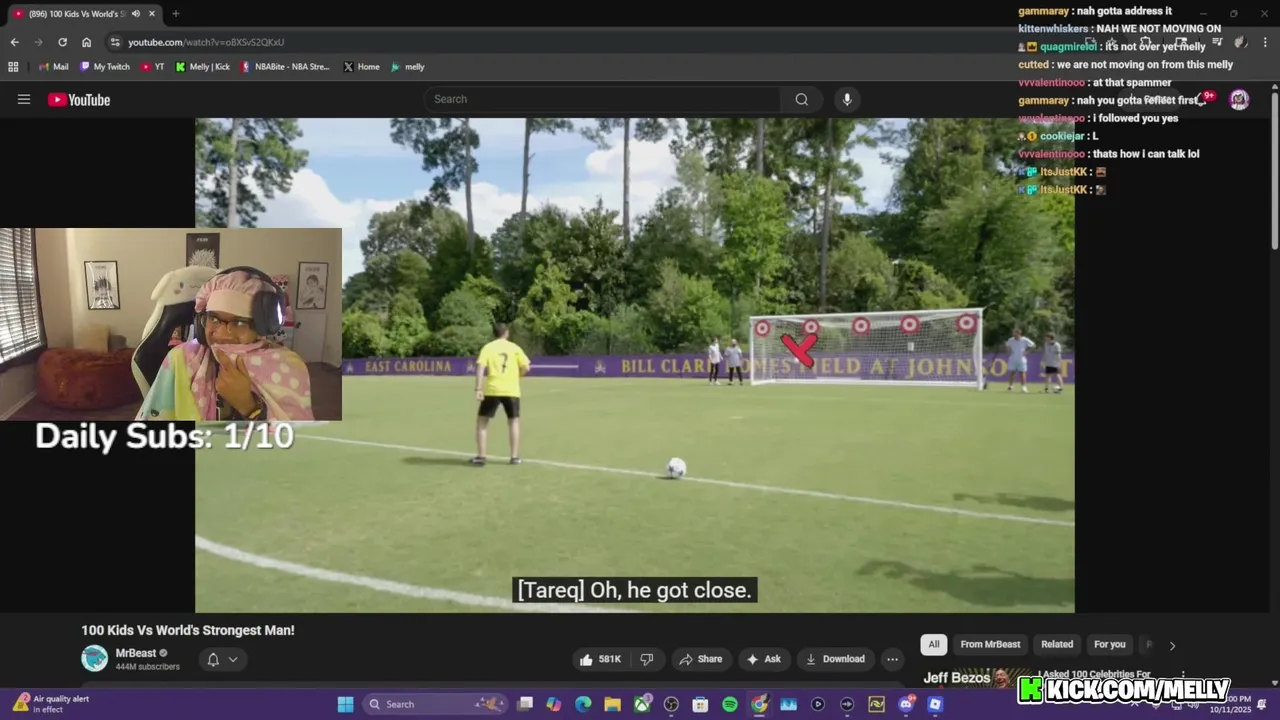Open the bookmarks apps grid icon
1280x720 pixels.
click(13, 67)
